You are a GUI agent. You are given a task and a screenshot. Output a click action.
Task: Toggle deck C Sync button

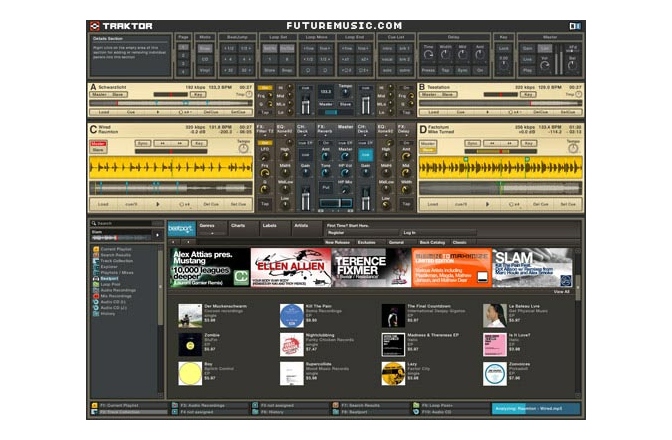pos(142,143)
